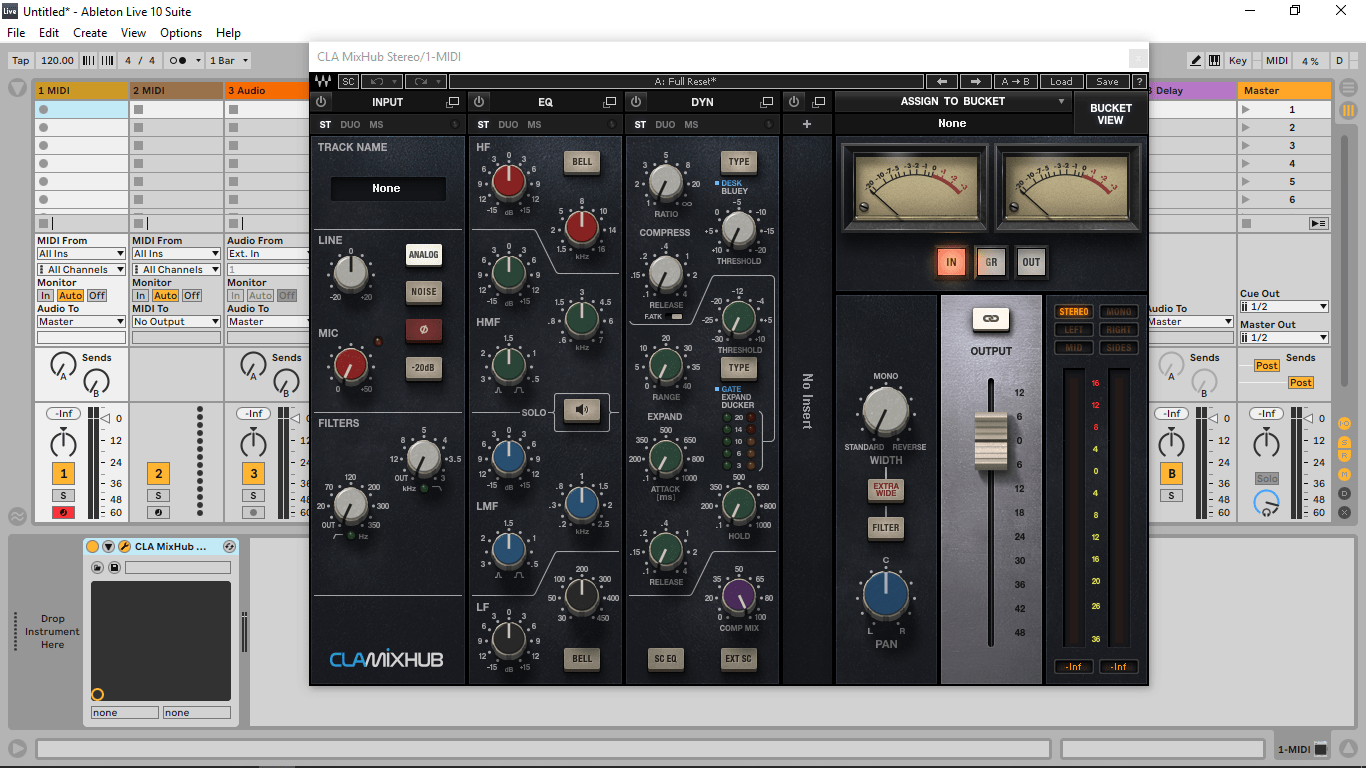Viewport: 1366px width, 768px height.
Task: Open plugin help question mark
Action: (x=1138, y=82)
